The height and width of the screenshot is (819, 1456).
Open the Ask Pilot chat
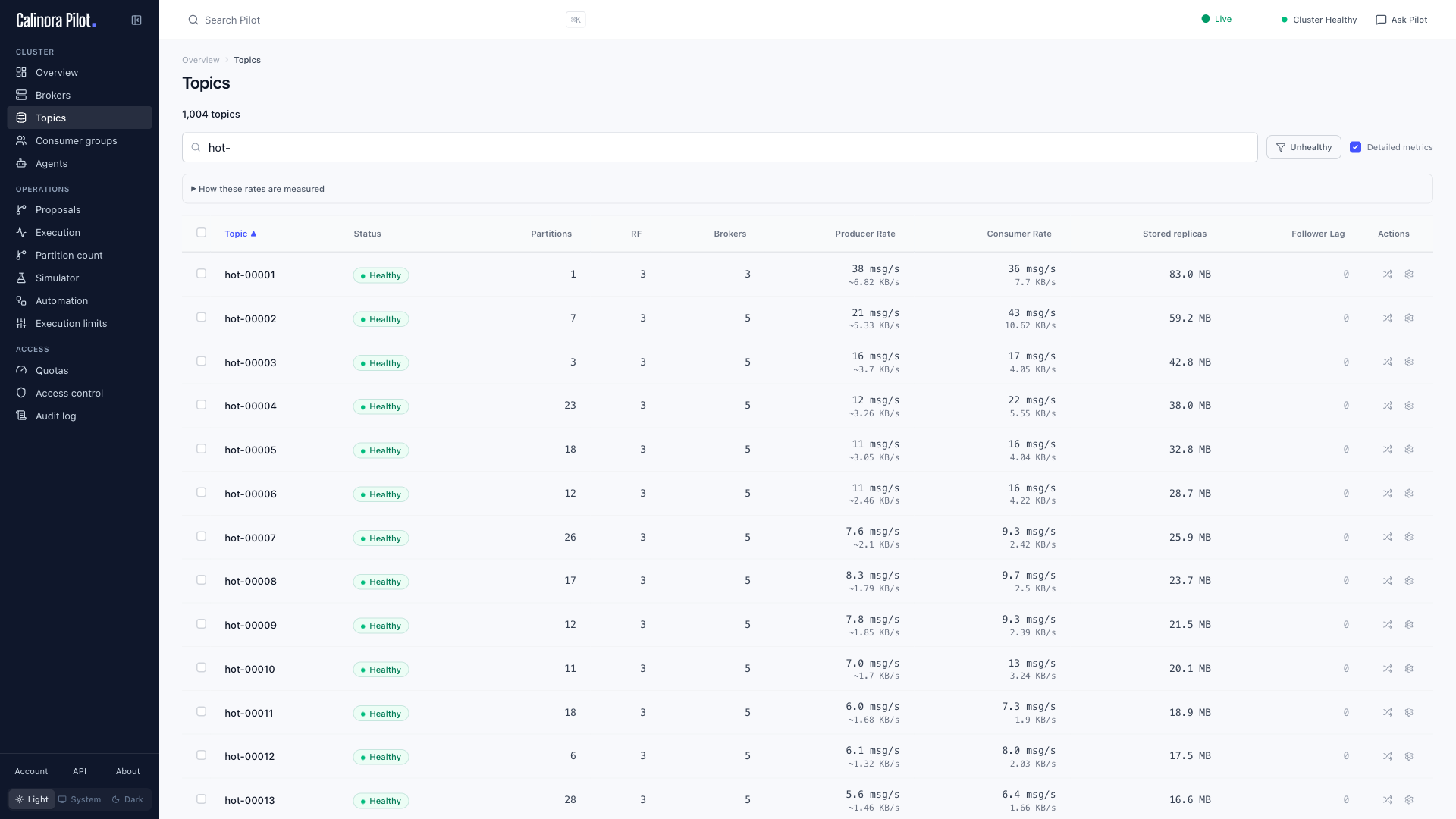point(1401,20)
